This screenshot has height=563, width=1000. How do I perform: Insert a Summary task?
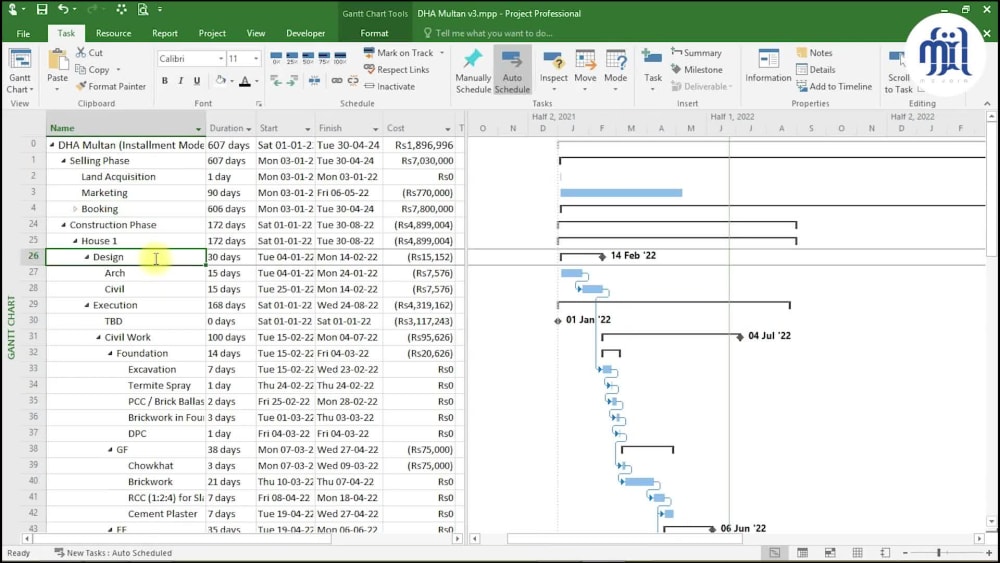pos(696,52)
